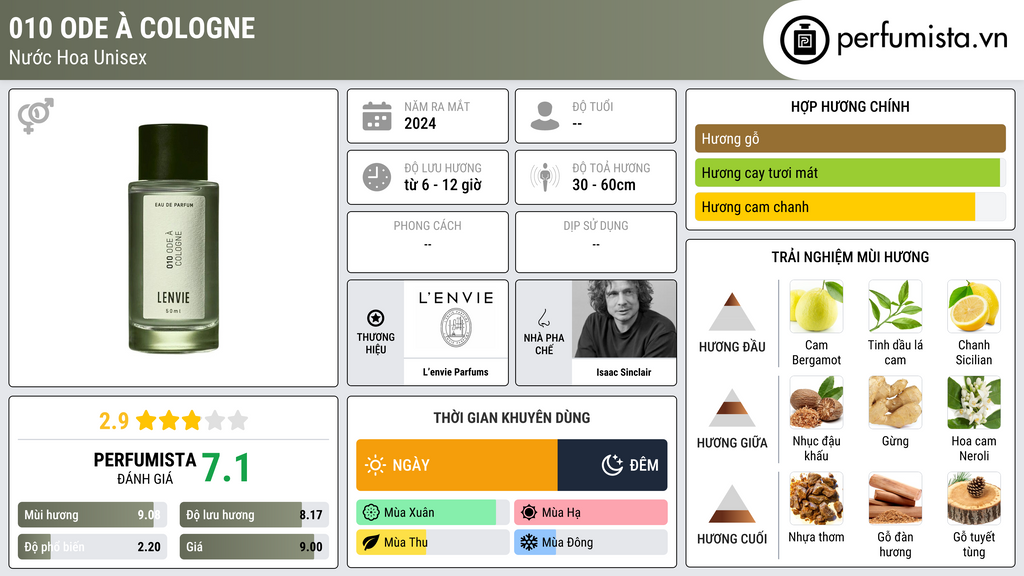Click the Hương giữa pyramid icon
This screenshot has width=1024, height=576.
pos(732,408)
